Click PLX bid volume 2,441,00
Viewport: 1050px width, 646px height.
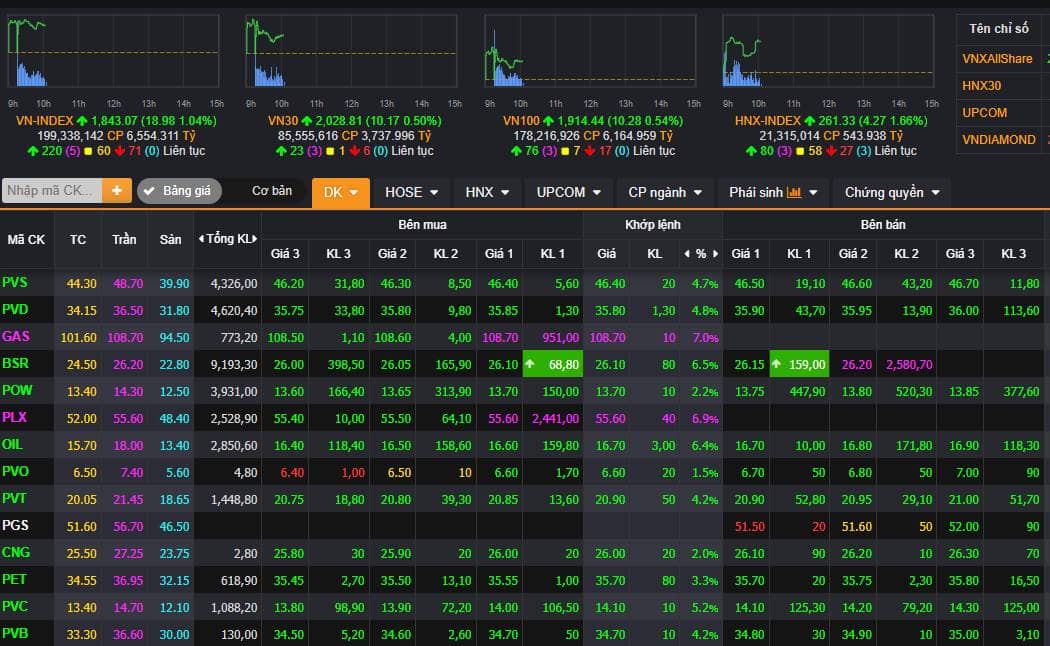(x=555, y=418)
